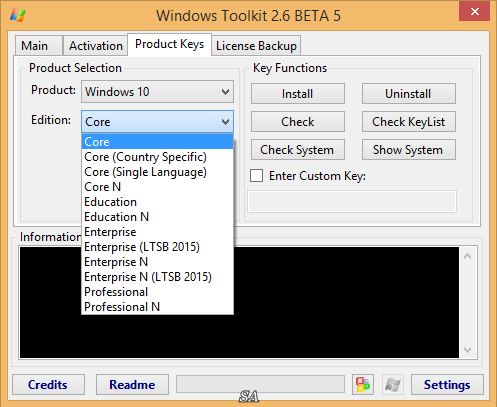Screen dimensions: 497x407
Task: Collapse the Edition dropdown arrow
Action: pyautogui.click(x=226, y=122)
